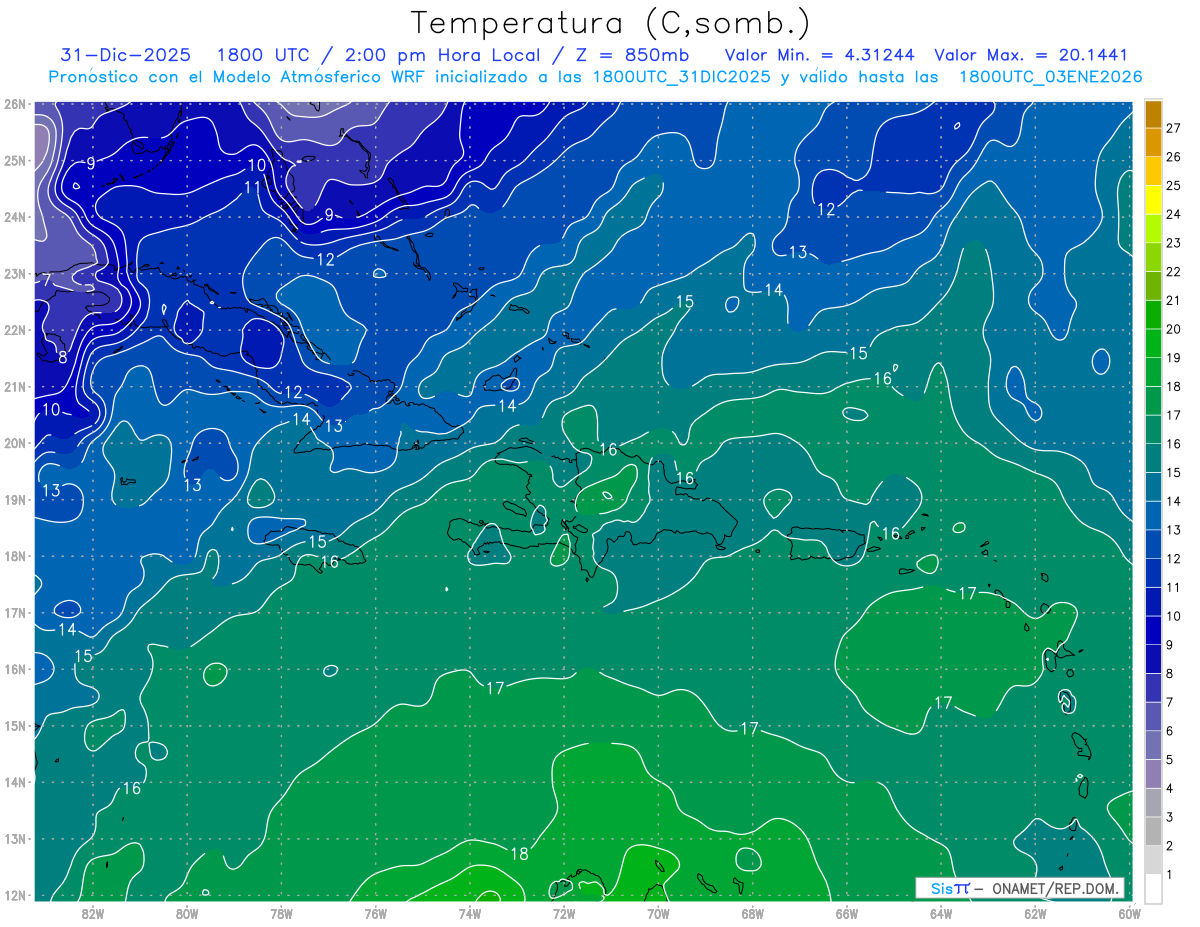
Task: Select the 'Valor Min. = 4.31244' text
Action: 822,55
